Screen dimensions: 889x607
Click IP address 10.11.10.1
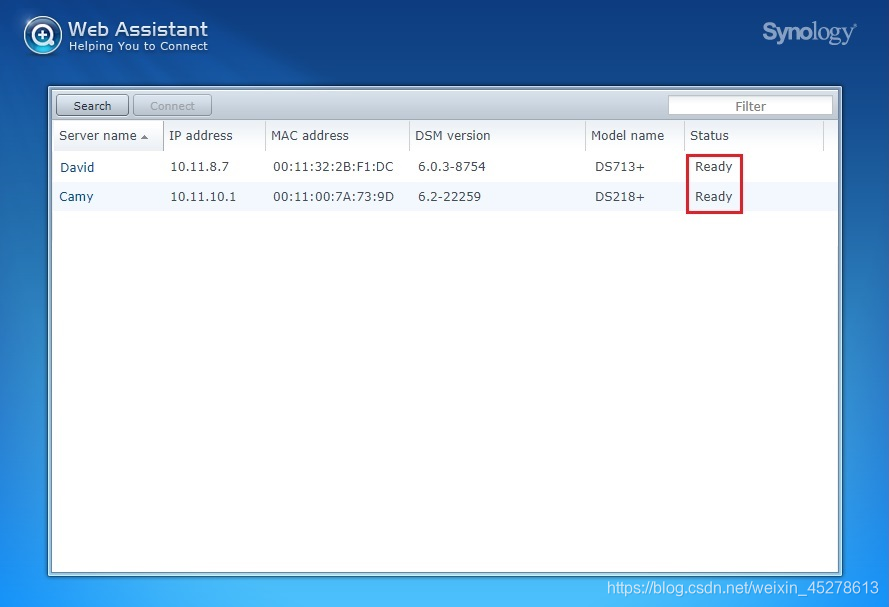tap(203, 197)
